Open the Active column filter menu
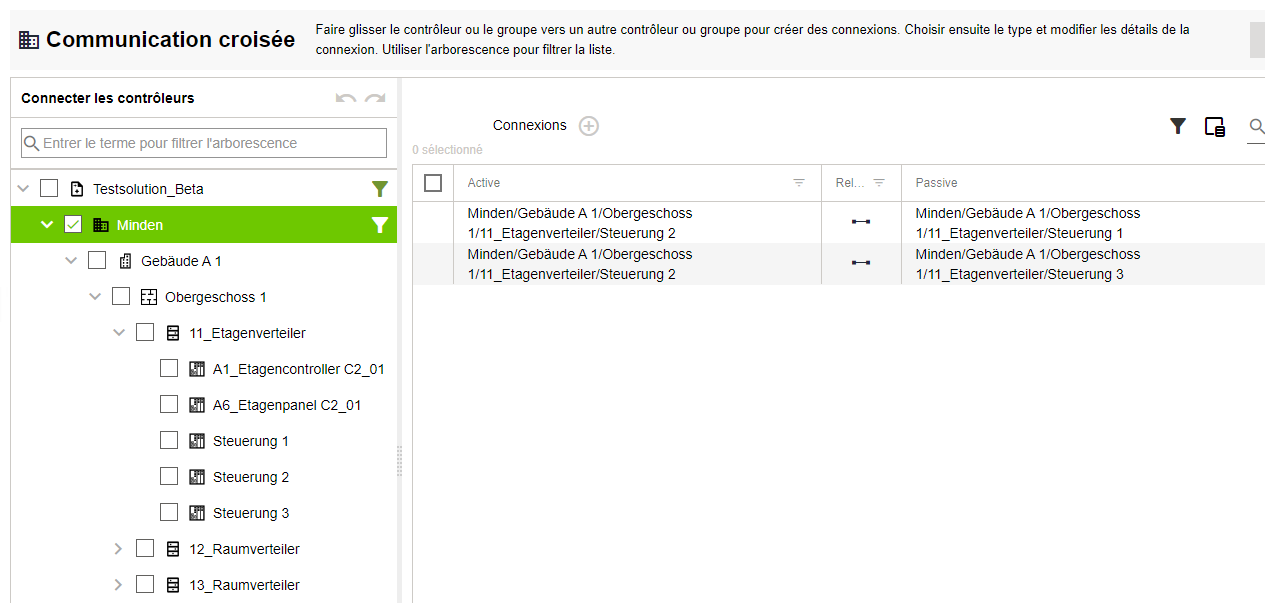 (x=799, y=183)
